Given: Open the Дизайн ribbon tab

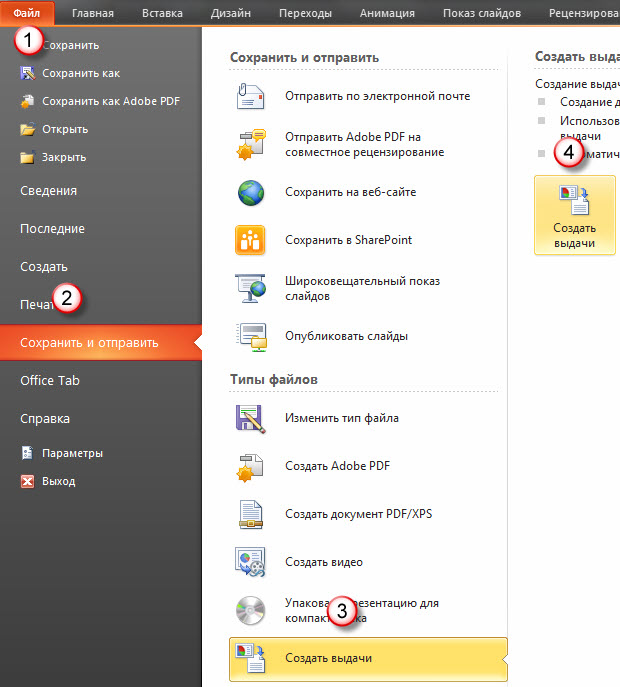Looking at the screenshot, I should 231,13.
